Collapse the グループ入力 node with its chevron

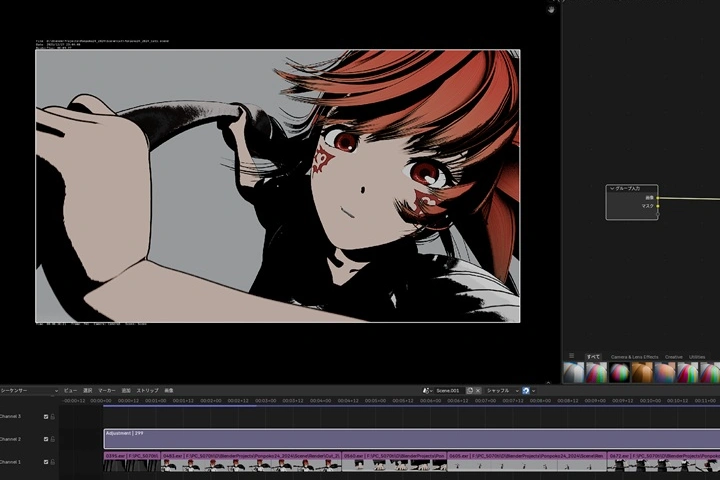click(612, 188)
